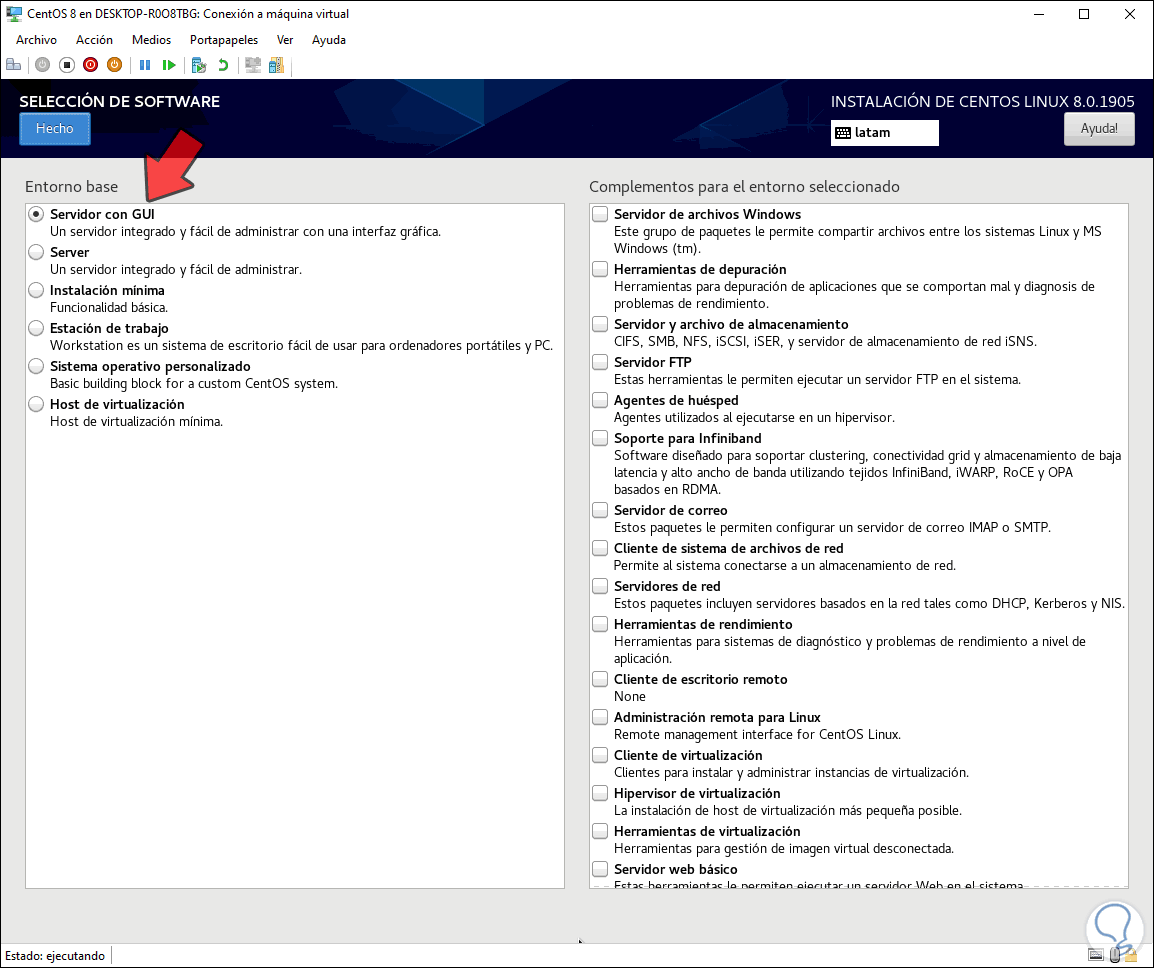Viewport: 1154px width, 968px height.
Task: Click the red Shut Down icon
Action: click(91, 66)
